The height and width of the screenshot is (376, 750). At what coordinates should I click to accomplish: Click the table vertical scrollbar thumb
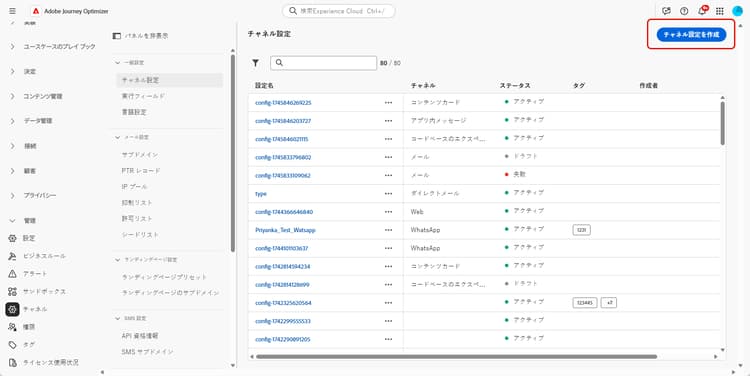[722, 123]
